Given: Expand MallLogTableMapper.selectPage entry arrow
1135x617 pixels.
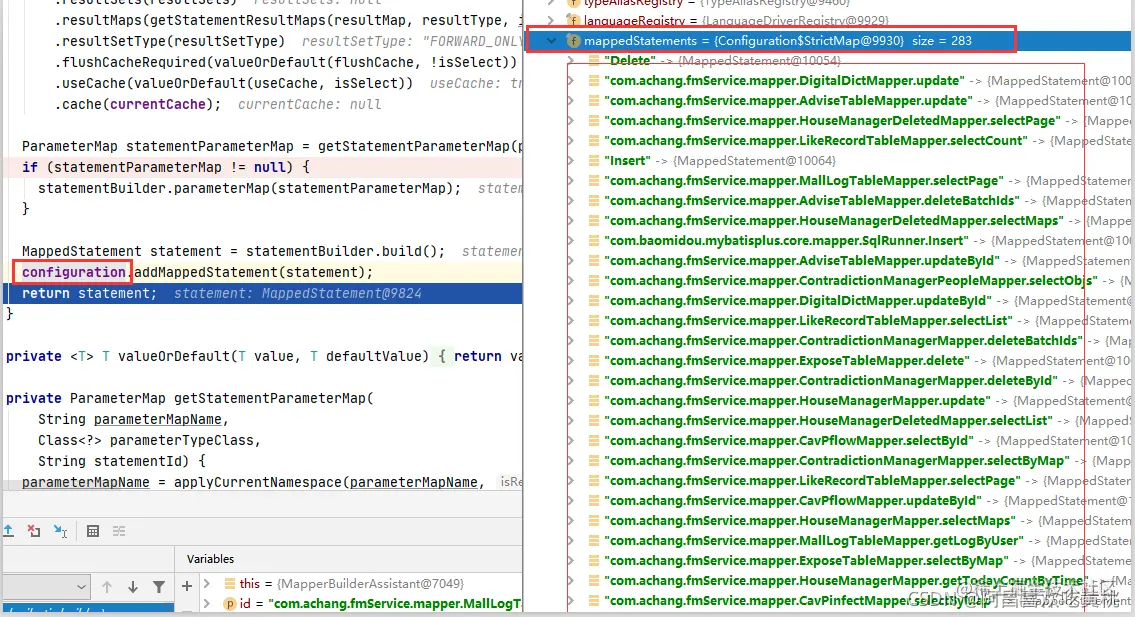Looking at the screenshot, I should pyautogui.click(x=571, y=180).
